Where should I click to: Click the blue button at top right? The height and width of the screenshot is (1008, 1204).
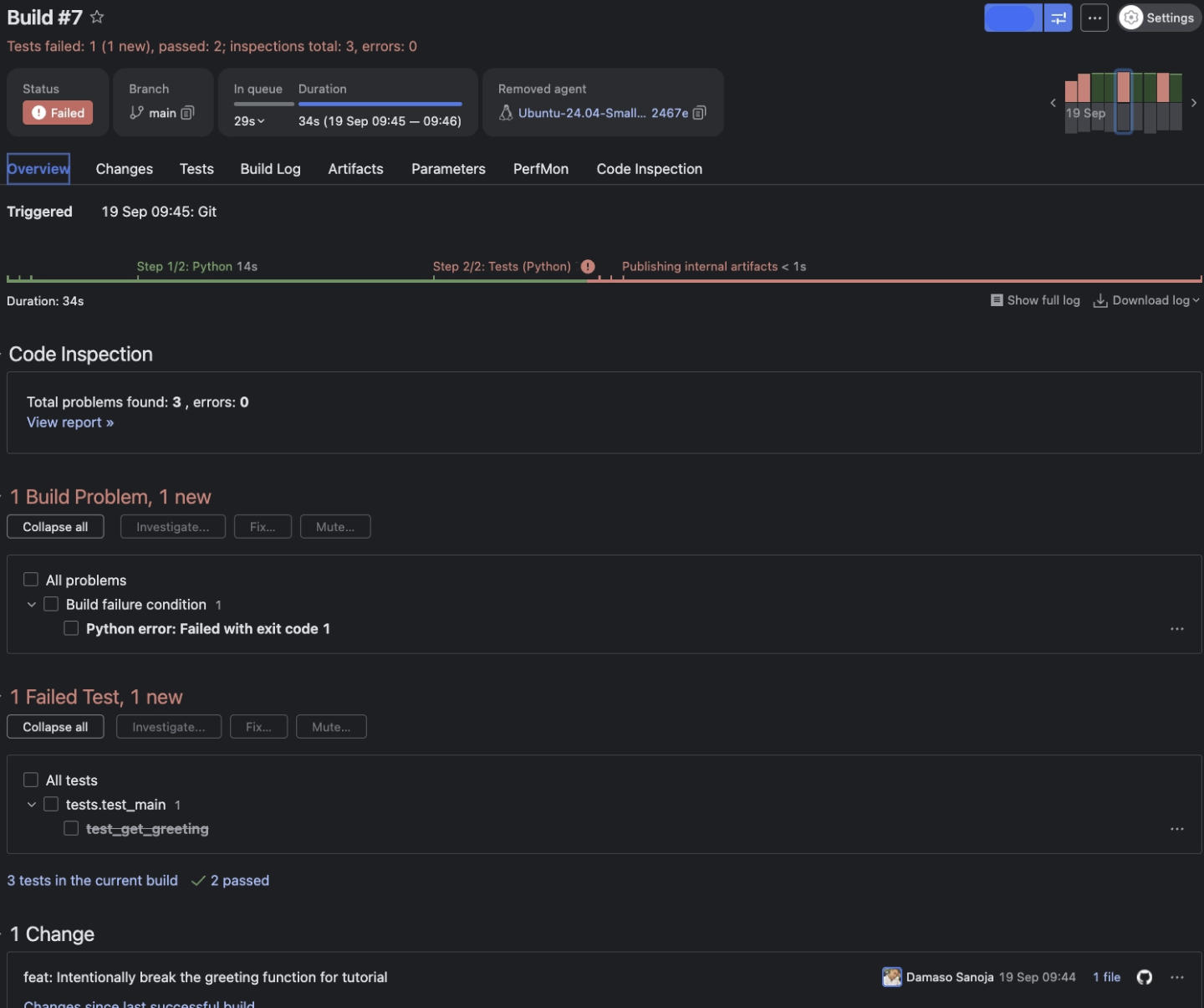[x=1013, y=18]
